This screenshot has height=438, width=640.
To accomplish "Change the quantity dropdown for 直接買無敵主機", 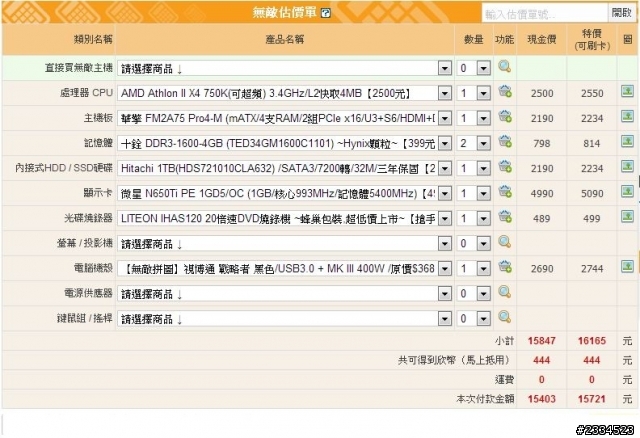I will point(473,68).
